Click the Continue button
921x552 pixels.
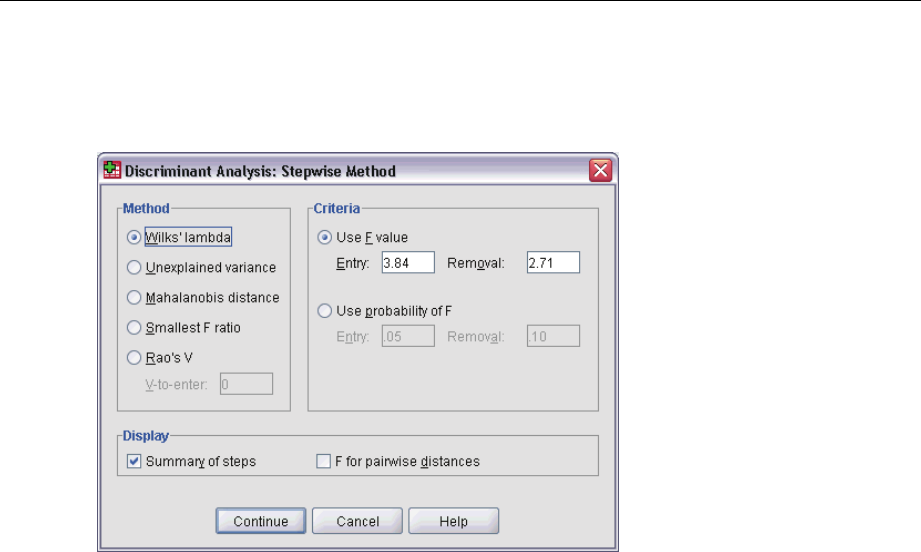pos(261,521)
